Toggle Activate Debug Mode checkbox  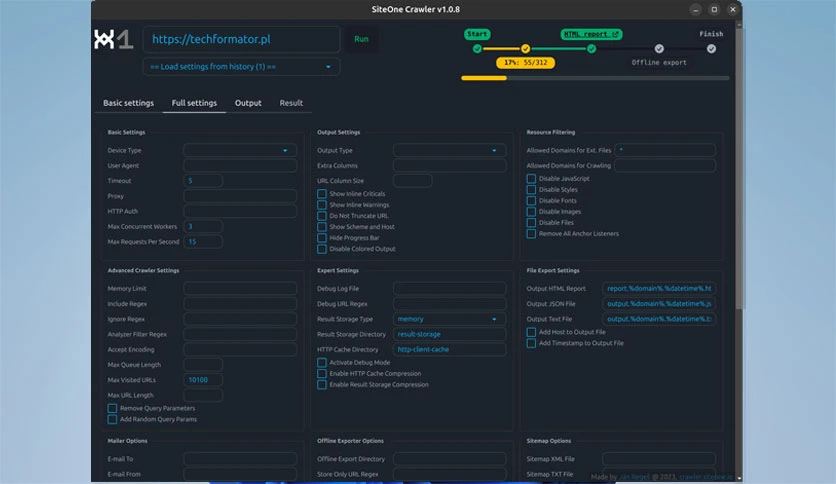pos(321,362)
